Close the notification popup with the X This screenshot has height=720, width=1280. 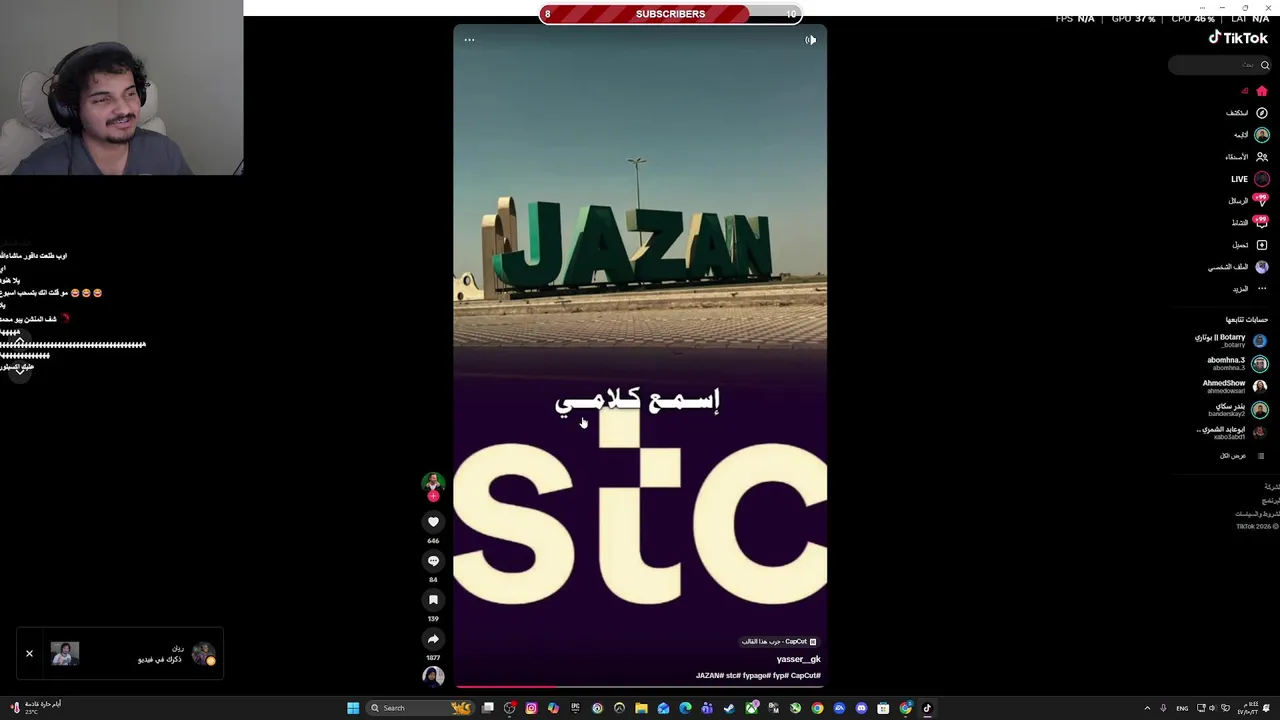click(x=29, y=653)
